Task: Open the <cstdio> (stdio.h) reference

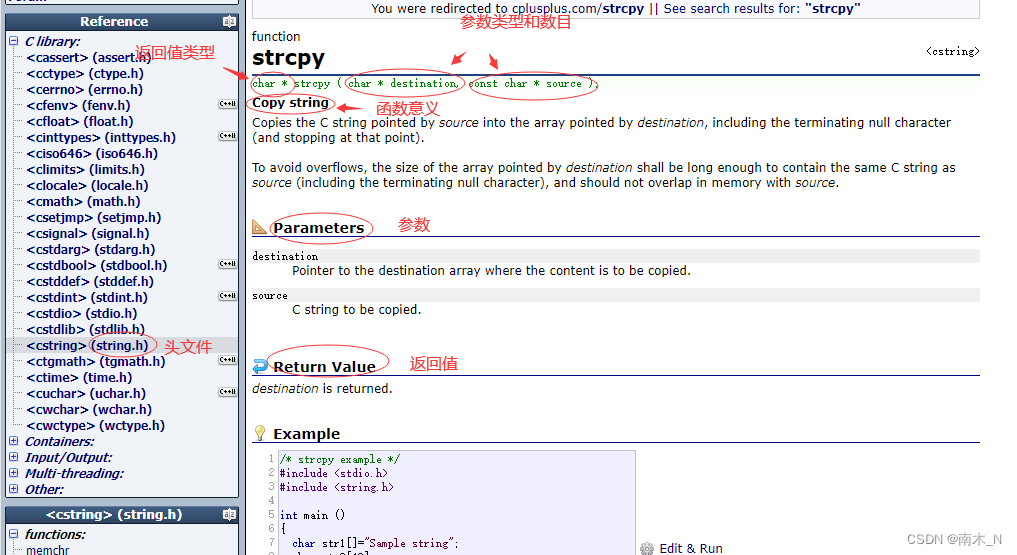Action: click(82, 314)
